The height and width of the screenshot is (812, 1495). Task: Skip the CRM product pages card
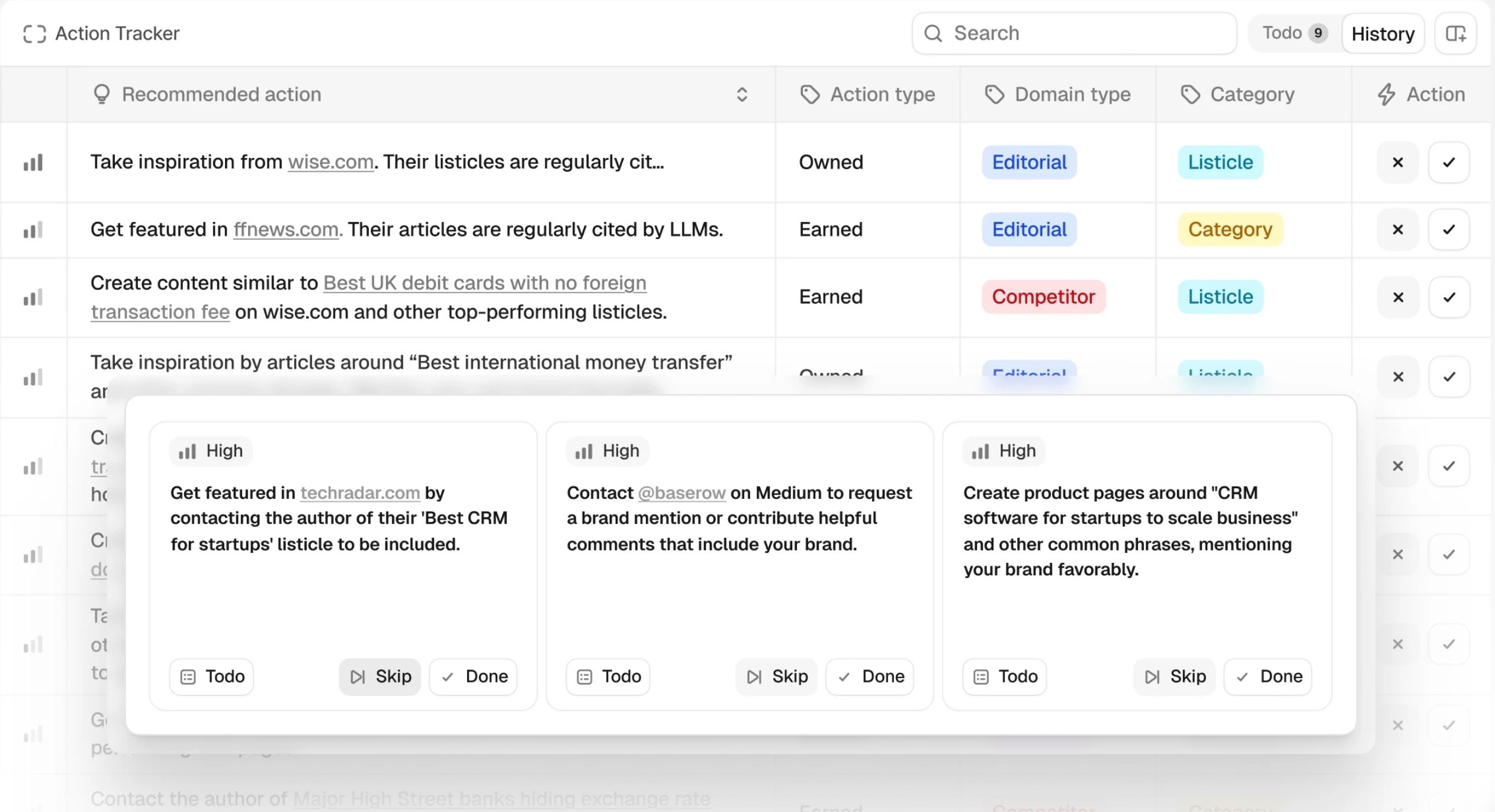pyautogui.click(x=1175, y=677)
